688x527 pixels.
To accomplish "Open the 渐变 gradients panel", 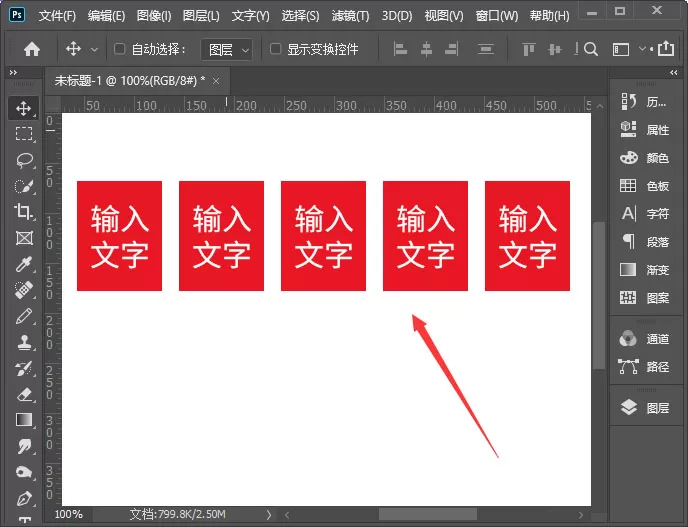I will click(644, 270).
